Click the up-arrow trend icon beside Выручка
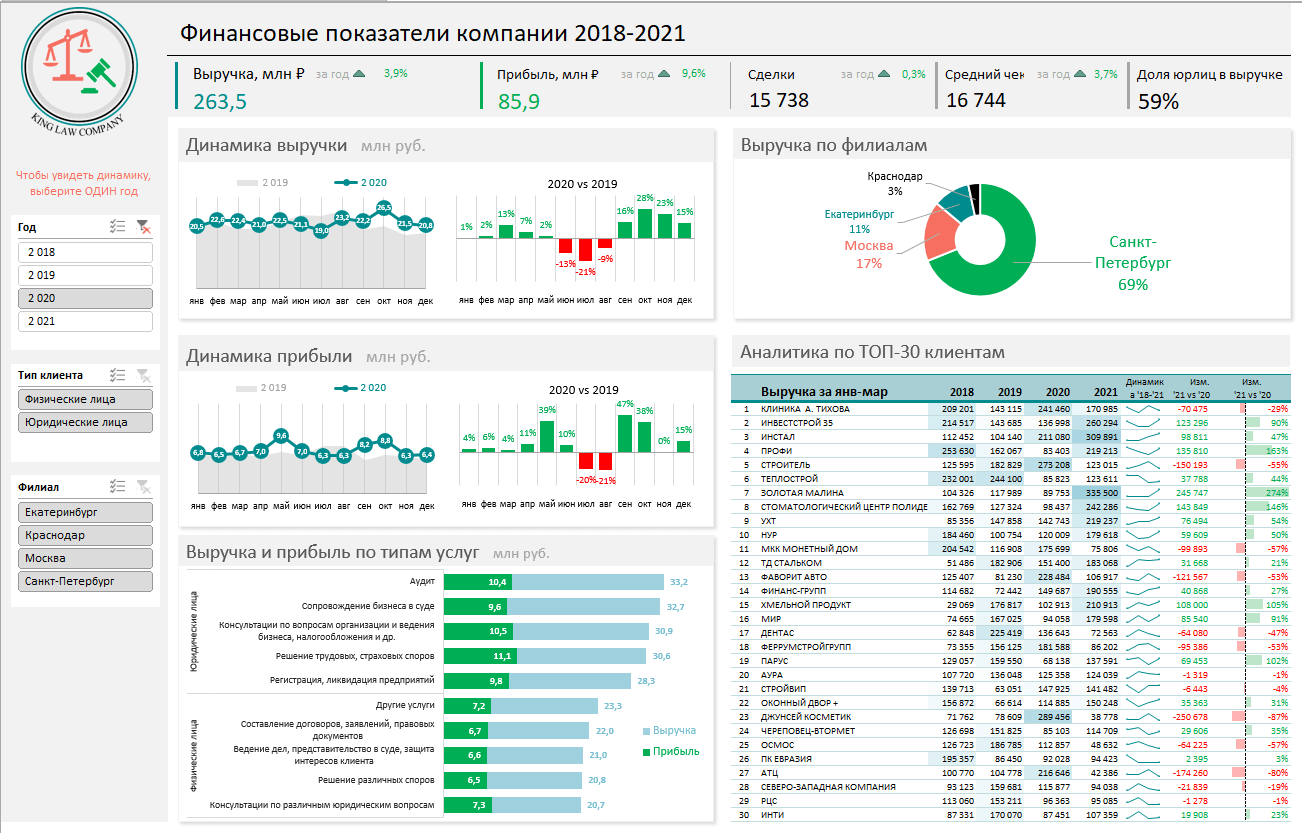Screen dimensions: 1302x833 tap(359, 74)
